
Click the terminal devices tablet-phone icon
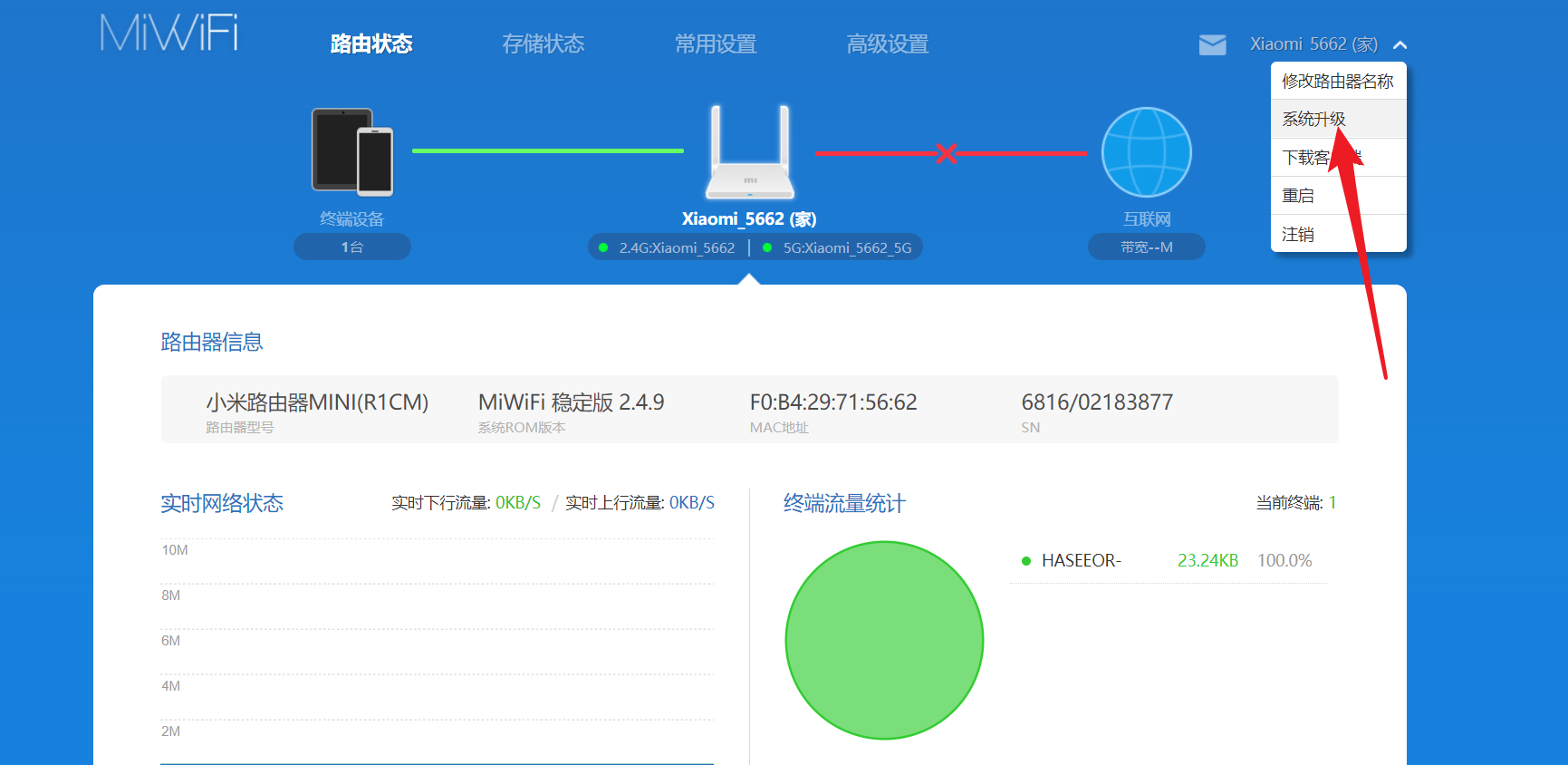coord(352,151)
